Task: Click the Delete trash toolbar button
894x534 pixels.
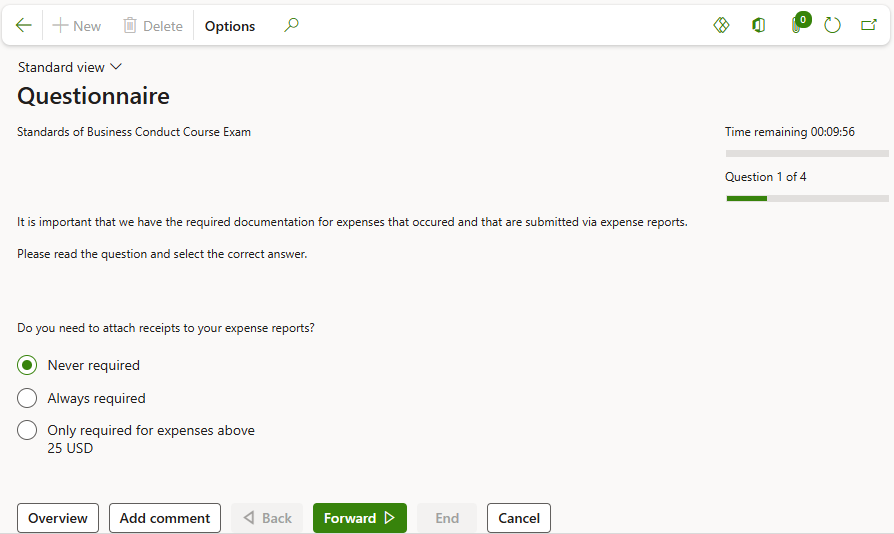Action: point(153,26)
